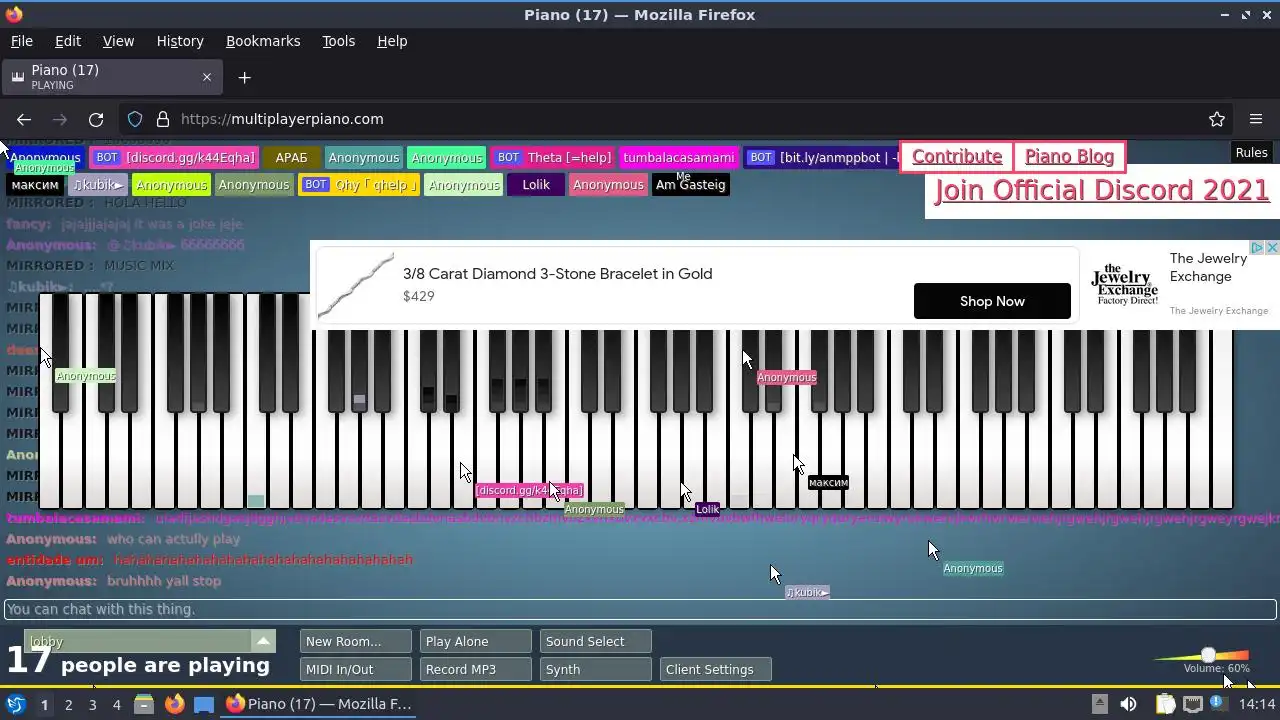Open the Firefox hamburger application menu
This screenshot has width=1280, height=720.
(x=1256, y=119)
